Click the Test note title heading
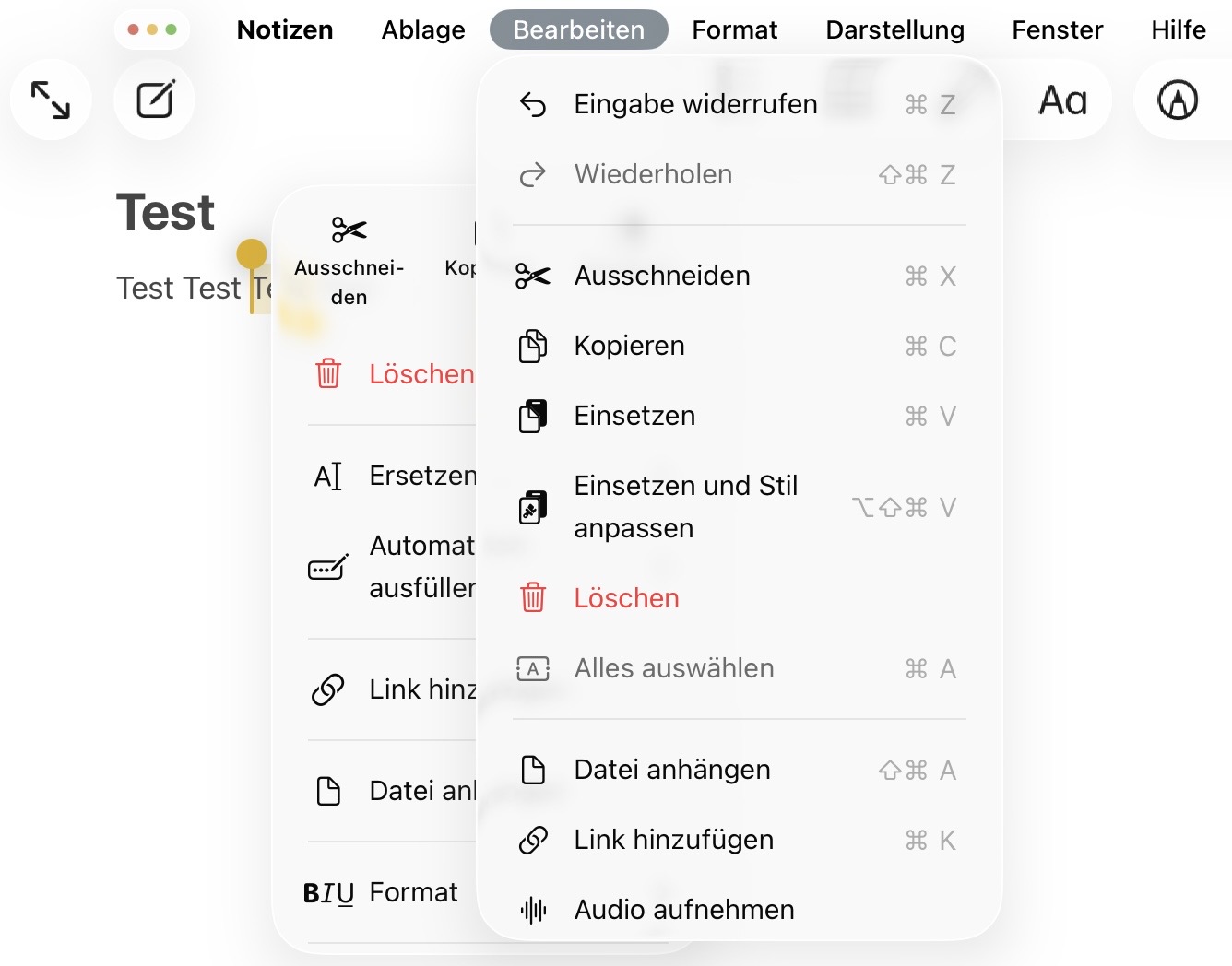 [x=165, y=212]
